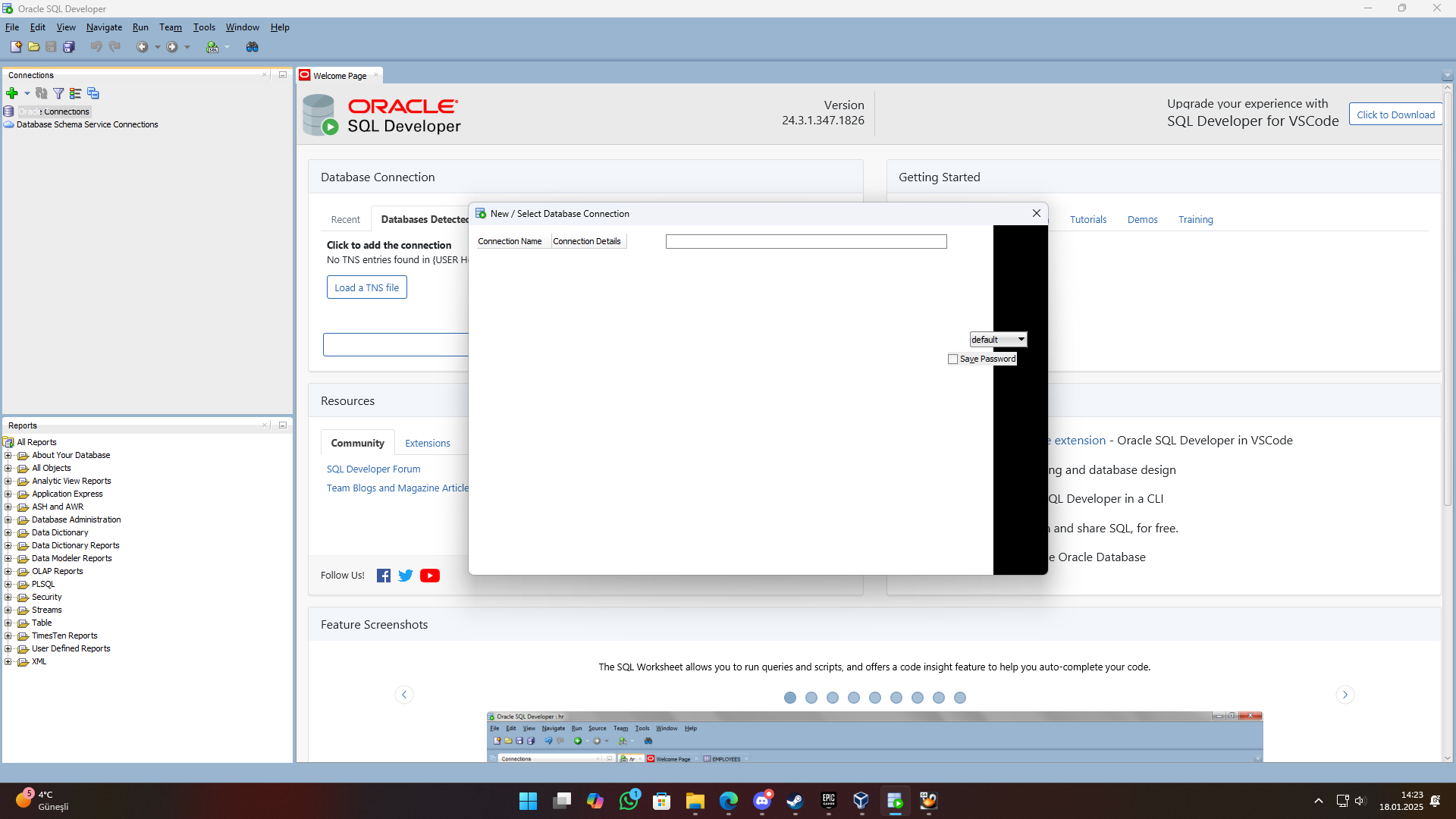Minimize the Connections panel

point(283,75)
